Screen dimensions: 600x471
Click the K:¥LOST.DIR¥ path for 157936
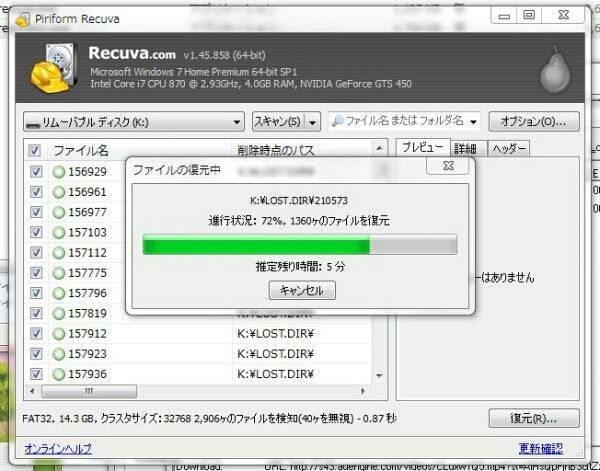click(275, 374)
